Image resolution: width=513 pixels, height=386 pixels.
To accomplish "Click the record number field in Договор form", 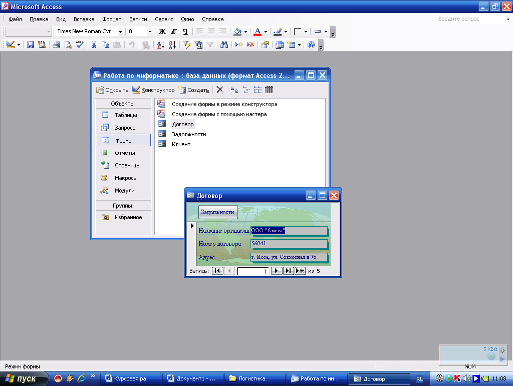I will click(253, 271).
